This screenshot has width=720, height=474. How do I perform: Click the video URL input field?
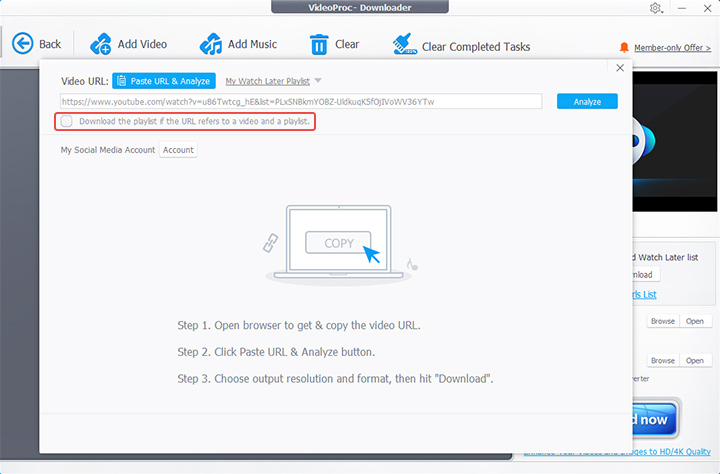(x=301, y=102)
